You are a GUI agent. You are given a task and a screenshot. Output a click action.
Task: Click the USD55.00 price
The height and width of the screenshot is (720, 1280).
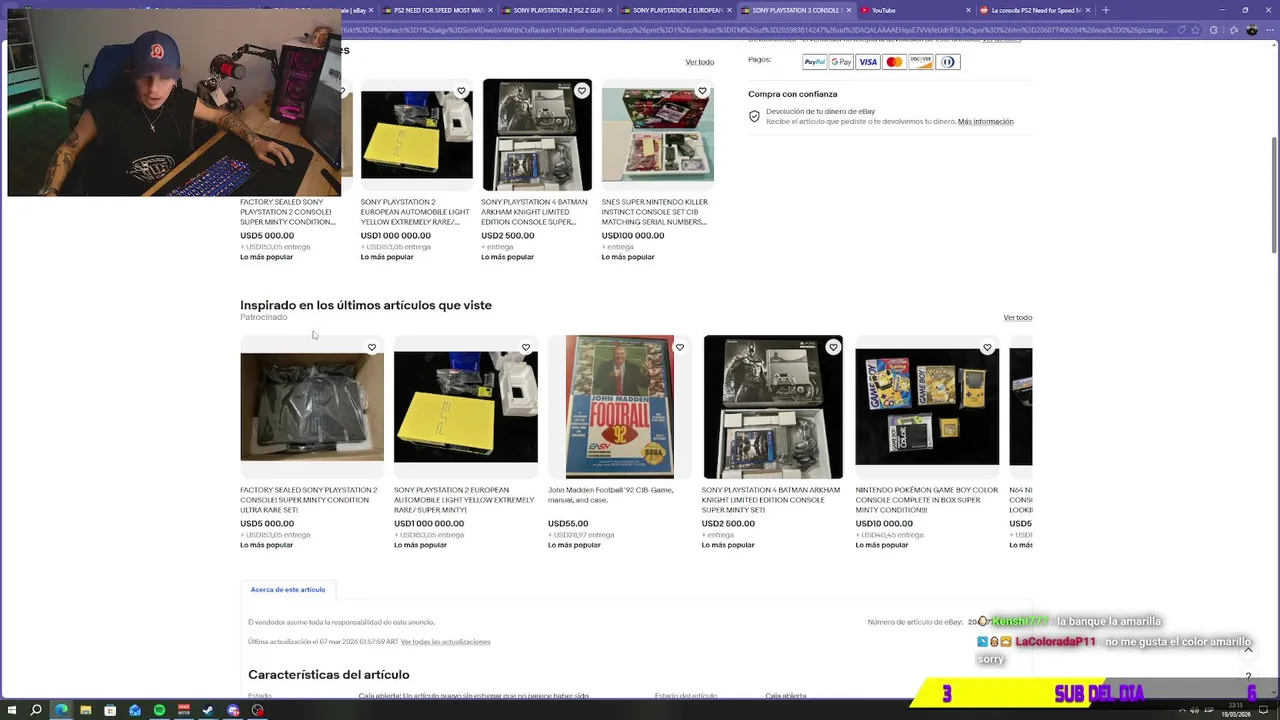[x=568, y=524]
